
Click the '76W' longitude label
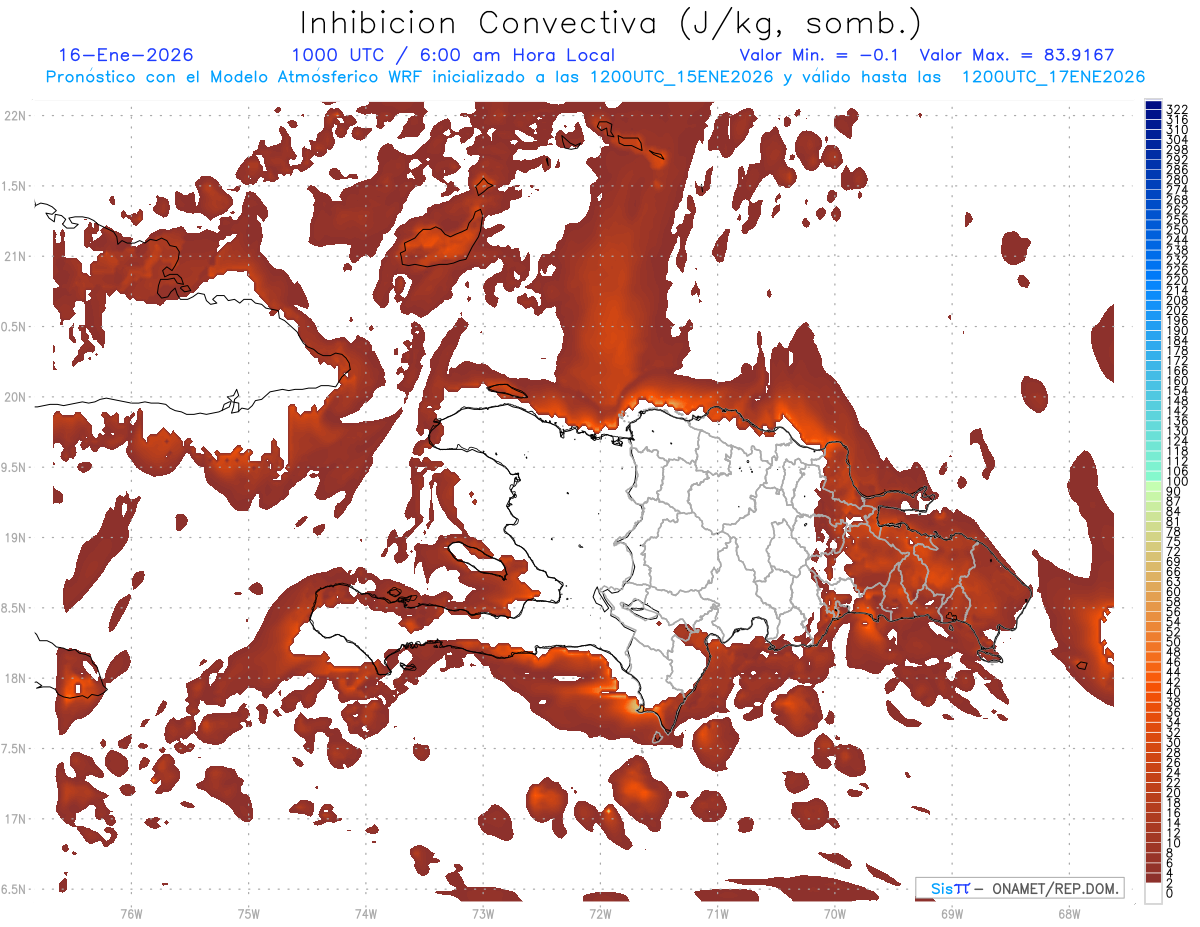pos(131,914)
